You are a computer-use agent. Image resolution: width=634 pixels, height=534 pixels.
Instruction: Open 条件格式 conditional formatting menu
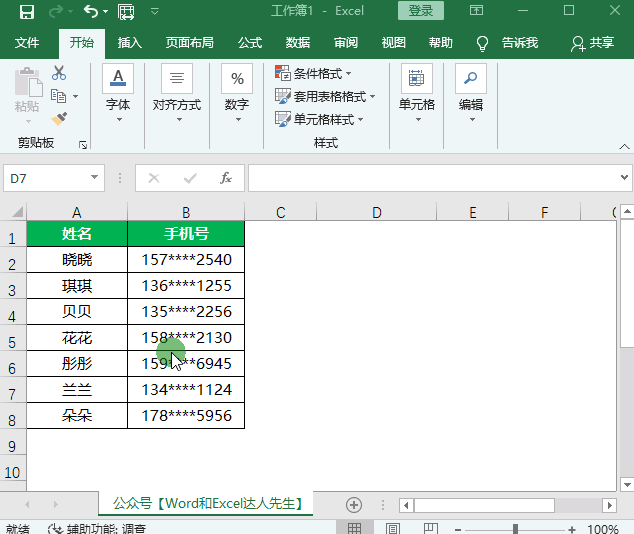[x=313, y=74]
